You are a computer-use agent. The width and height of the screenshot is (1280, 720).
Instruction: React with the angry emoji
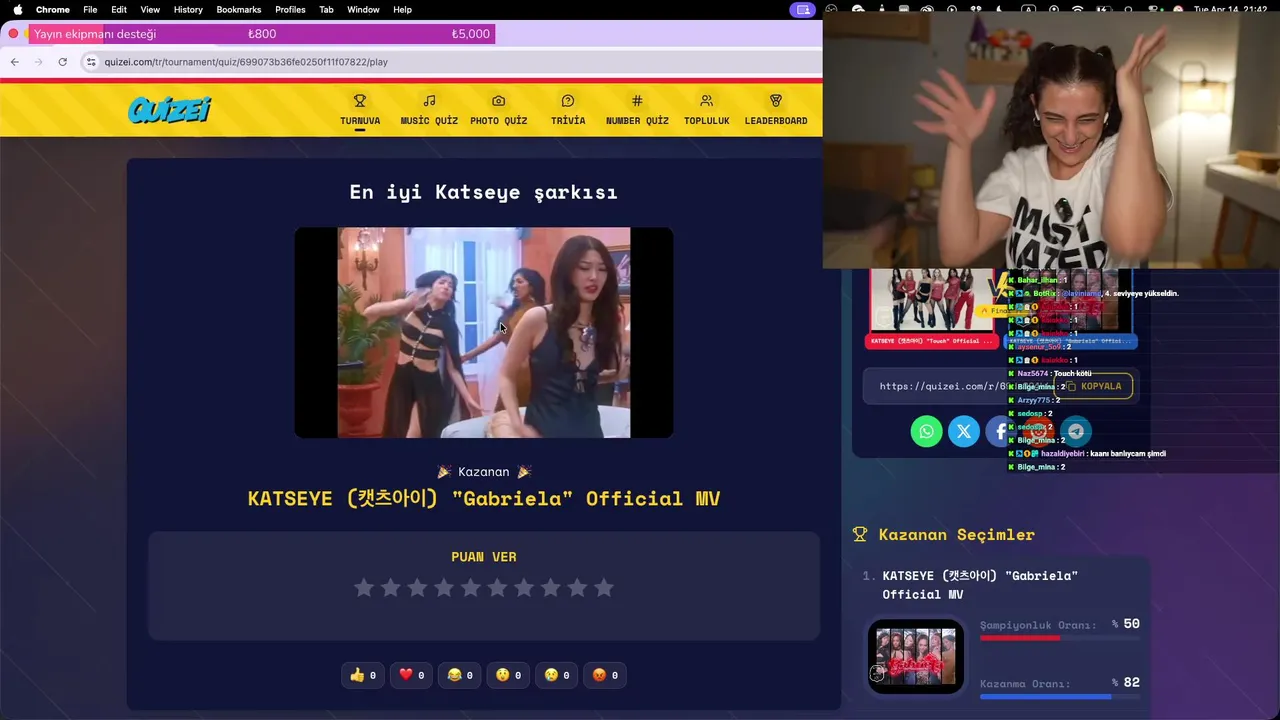click(x=604, y=675)
